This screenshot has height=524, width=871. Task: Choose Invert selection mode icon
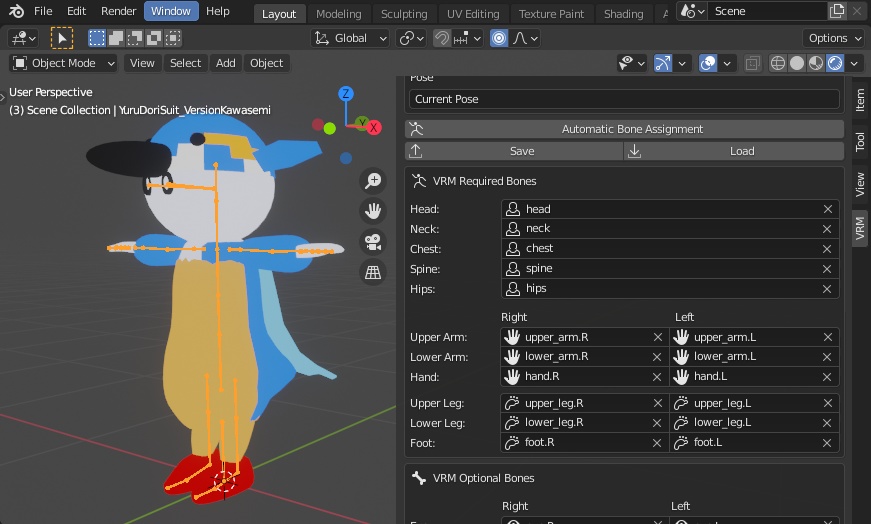click(x=154, y=38)
